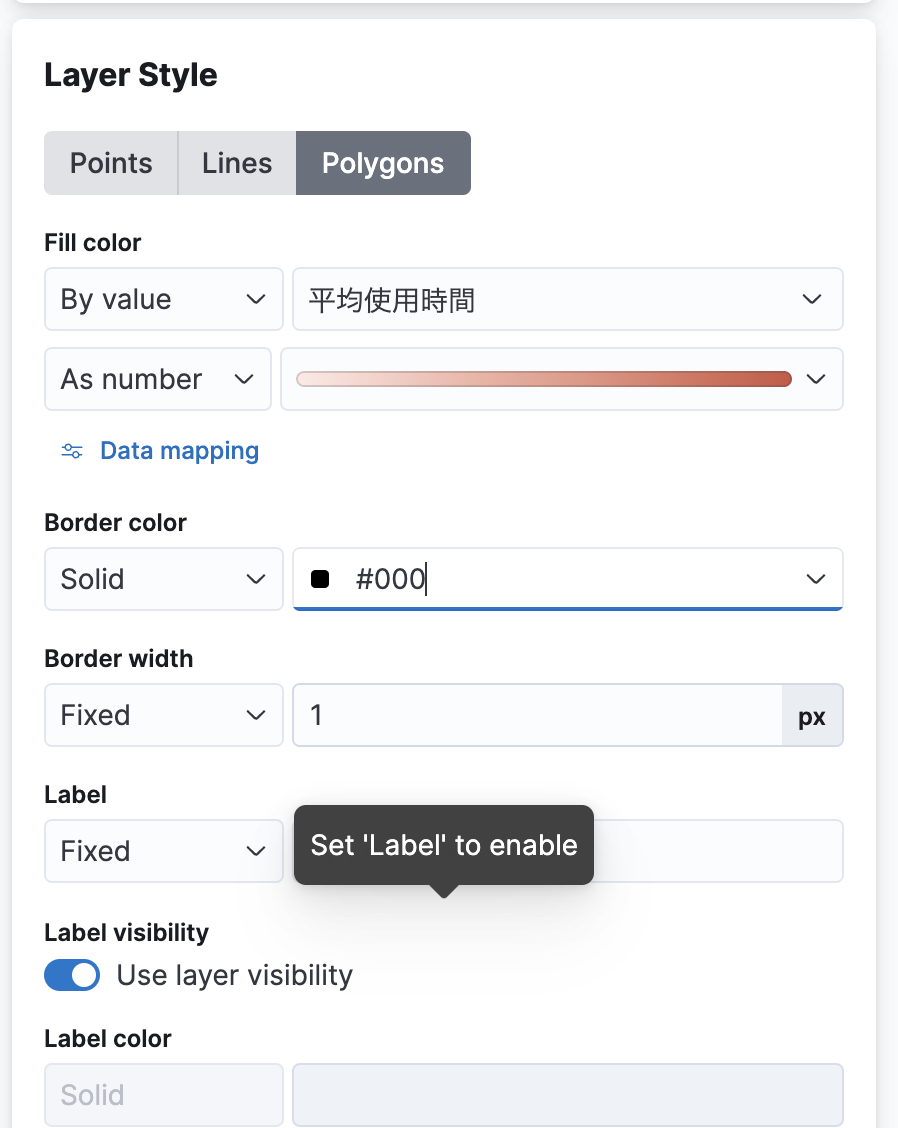Click the Use layer visibility label text
Image resolution: width=898 pixels, height=1128 pixels.
pyautogui.click(x=235, y=975)
